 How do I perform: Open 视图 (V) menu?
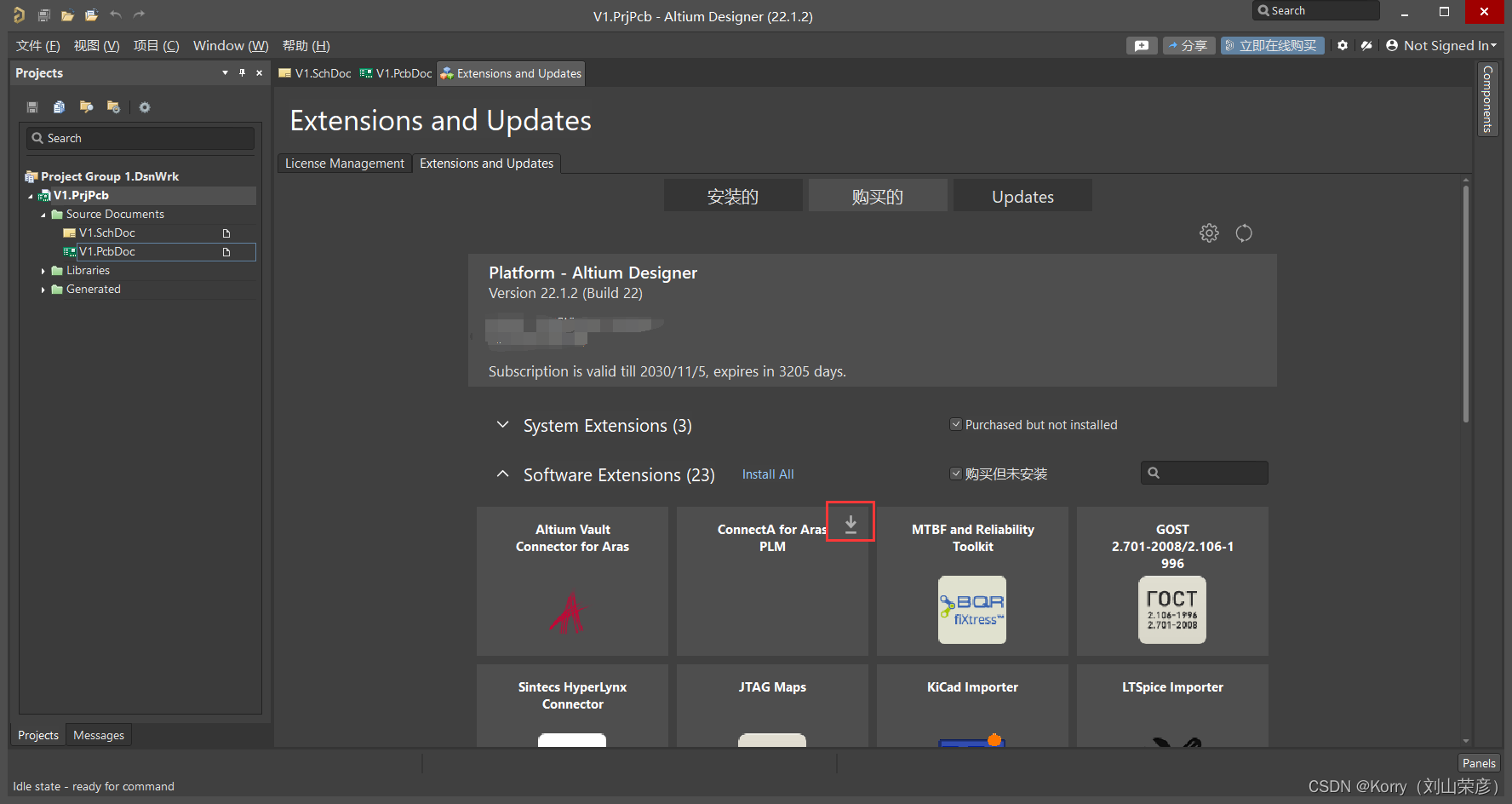pyautogui.click(x=97, y=46)
